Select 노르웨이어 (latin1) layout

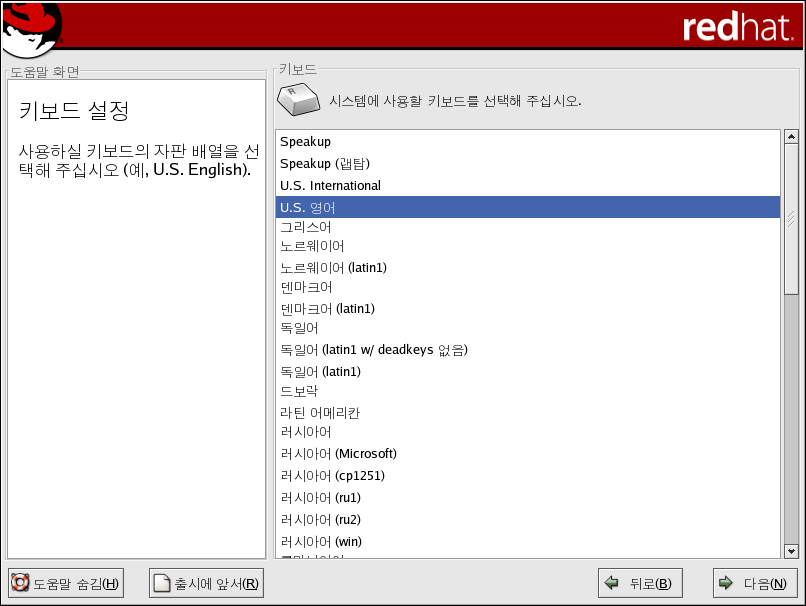point(333,268)
